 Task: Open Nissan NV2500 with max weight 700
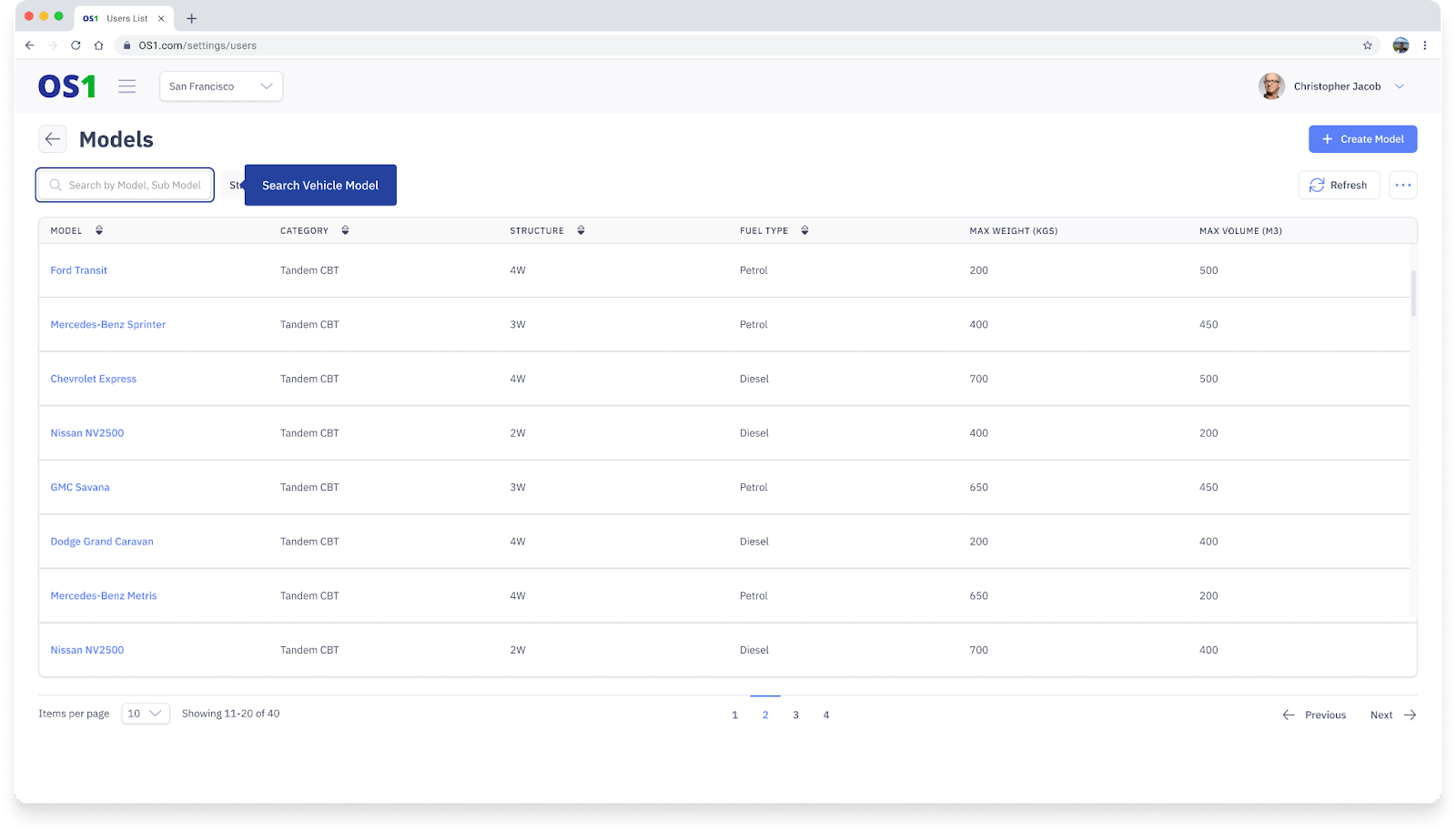(87, 650)
